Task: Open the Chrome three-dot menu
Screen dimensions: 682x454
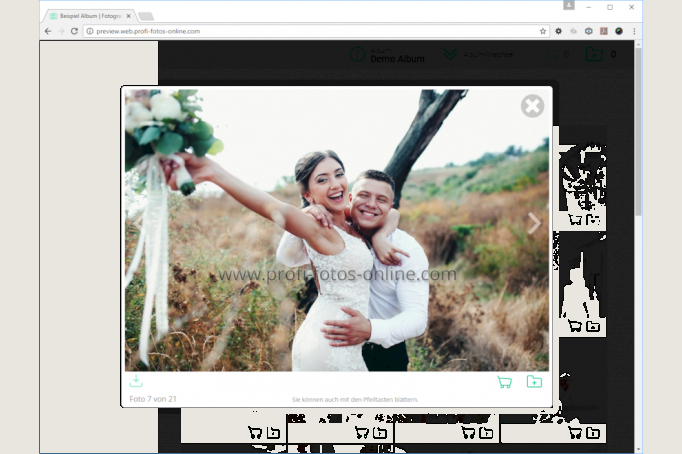Action: click(634, 31)
